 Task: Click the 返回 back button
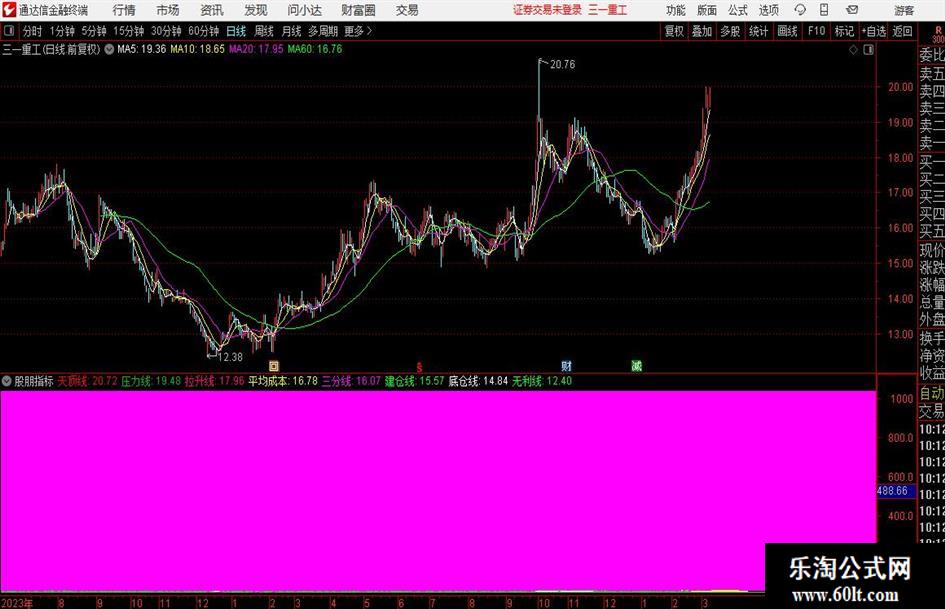[x=902, y=31]
